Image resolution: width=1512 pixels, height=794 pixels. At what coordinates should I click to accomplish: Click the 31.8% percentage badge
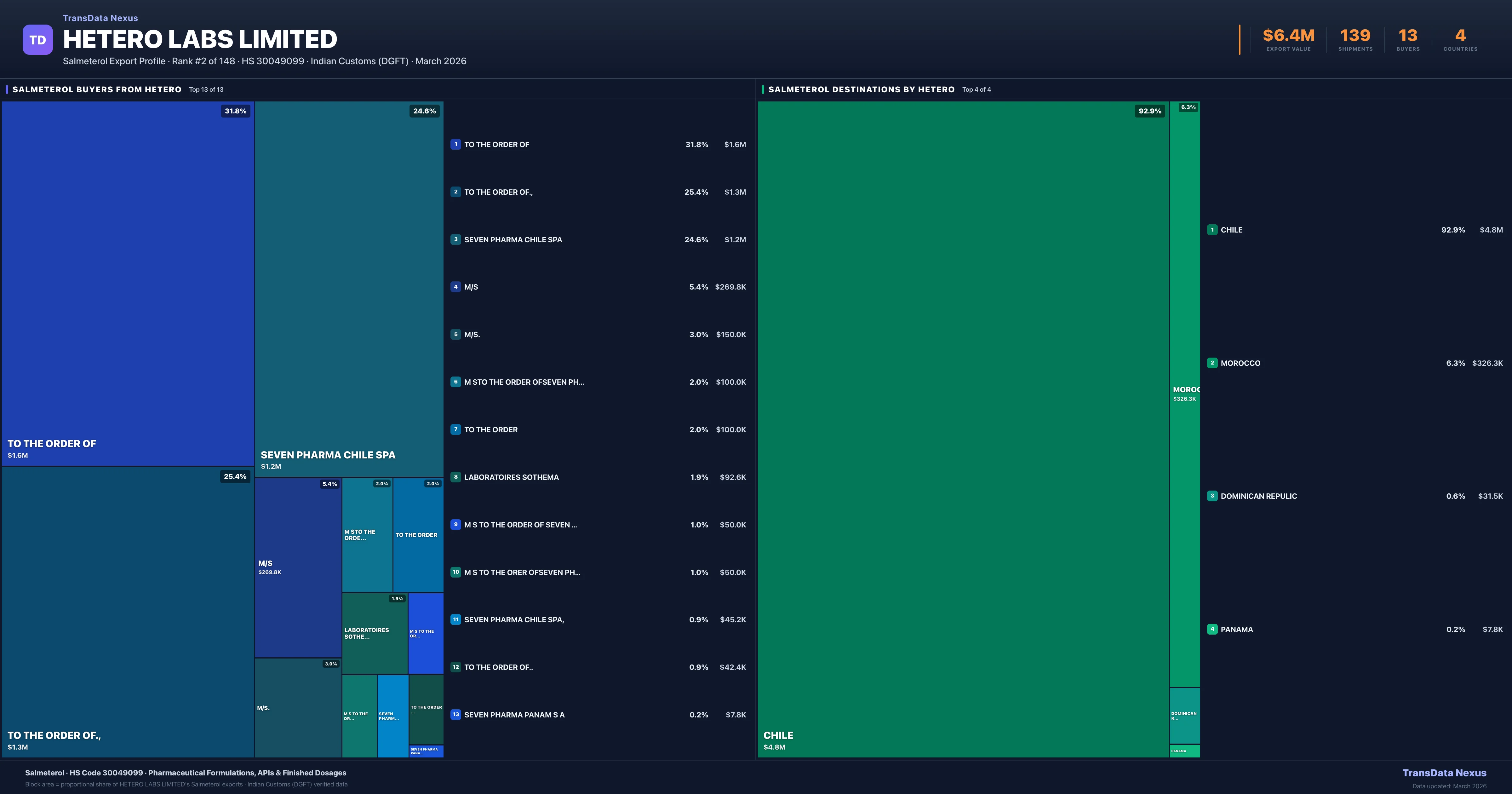[x=235, y=111]
